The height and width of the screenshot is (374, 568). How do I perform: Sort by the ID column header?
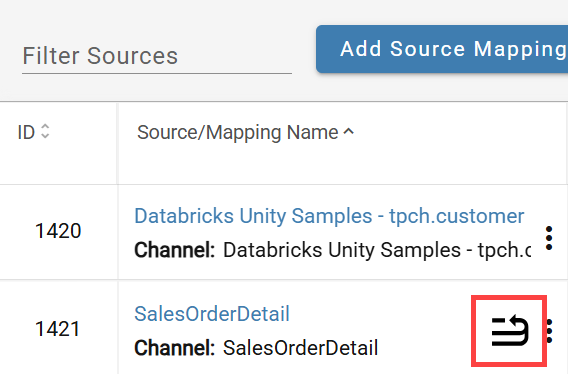(x=26, y=132)
